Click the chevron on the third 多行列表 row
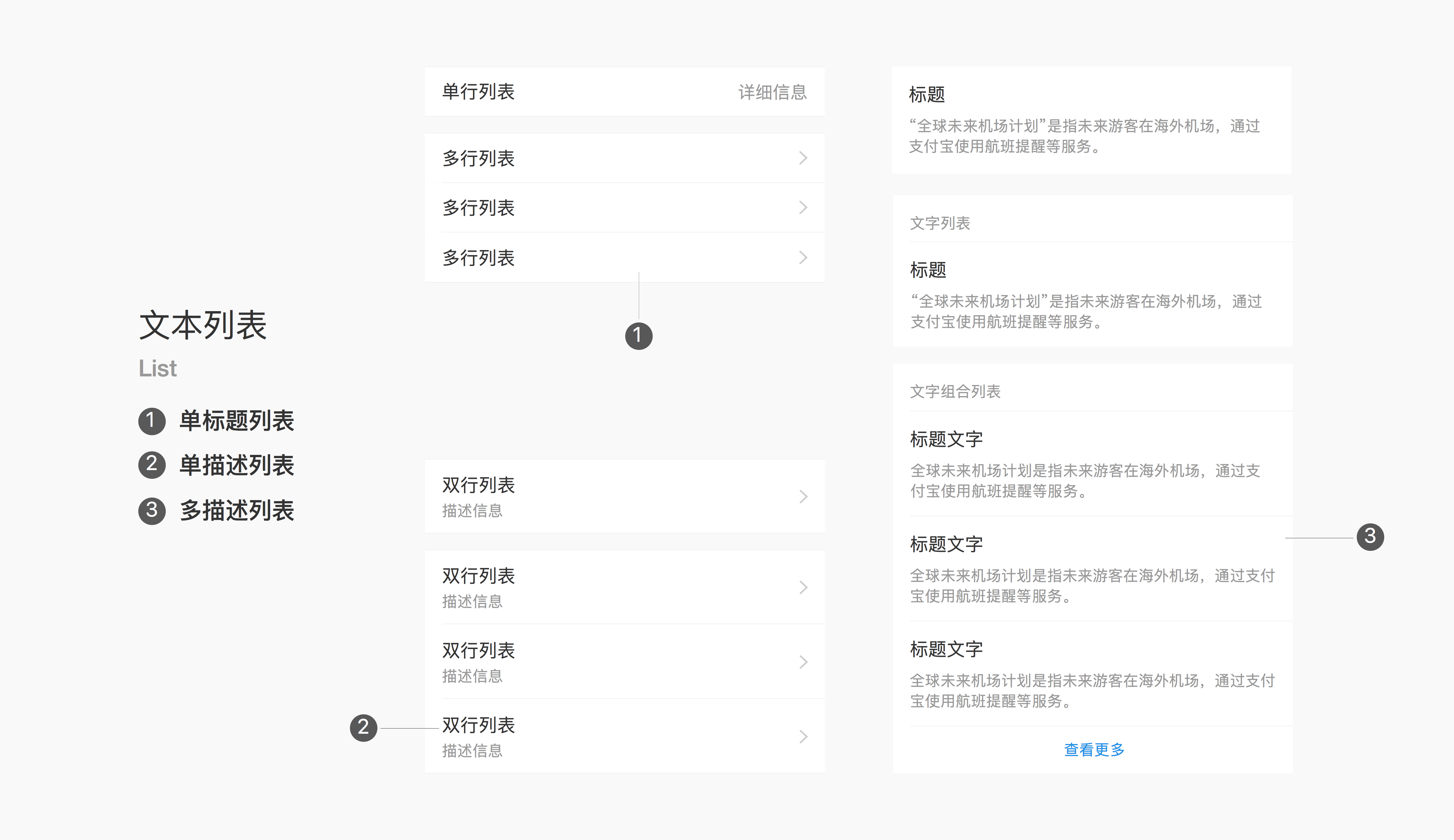Image resolution: width=1454 pixels, height=840 pixels. pos(803,257)
